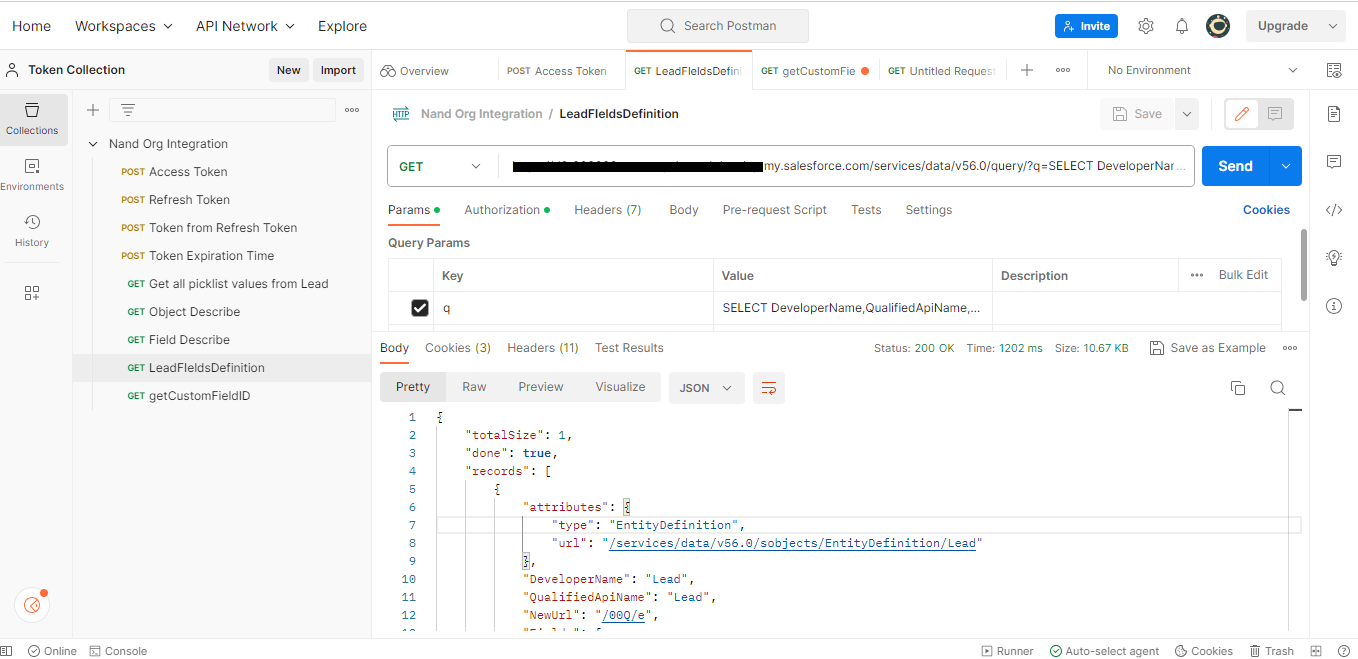Open the Headers (7) request tab
Screen dimensions: 1358x659
[x=608, y=210]
